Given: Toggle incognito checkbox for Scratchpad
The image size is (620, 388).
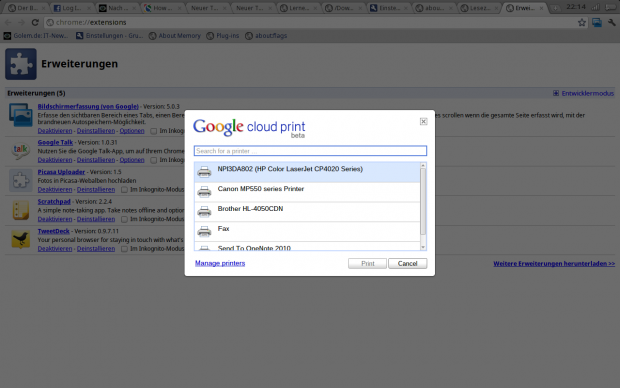Looking at the screenshot, I should [x=124, y=219].
